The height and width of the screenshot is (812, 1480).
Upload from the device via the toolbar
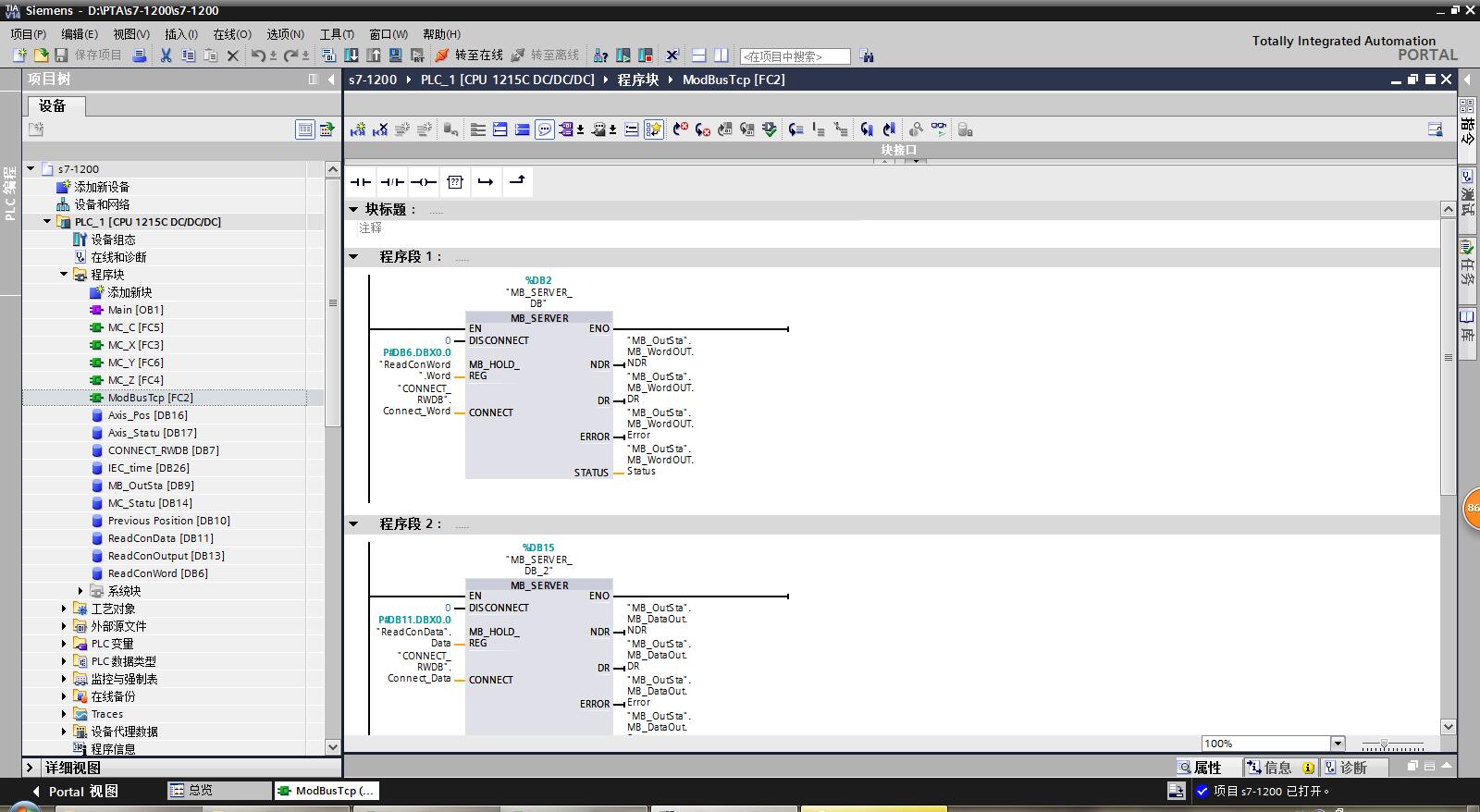click(374, 55)
